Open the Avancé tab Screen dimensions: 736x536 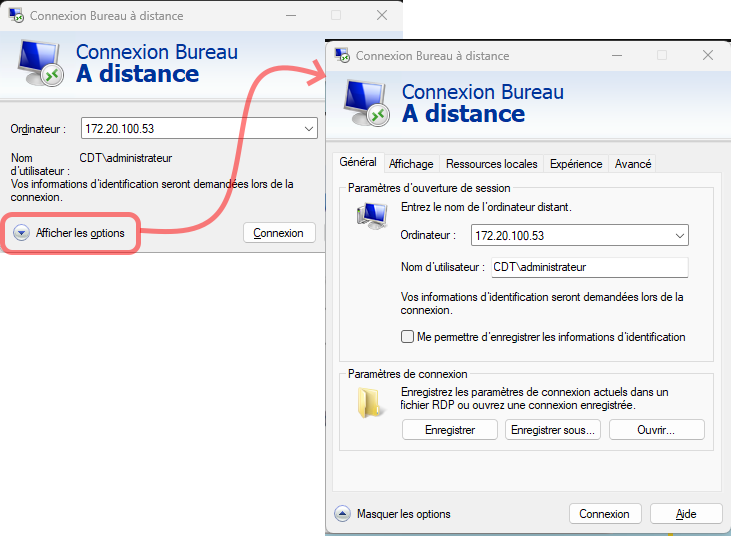pos(633,164)
